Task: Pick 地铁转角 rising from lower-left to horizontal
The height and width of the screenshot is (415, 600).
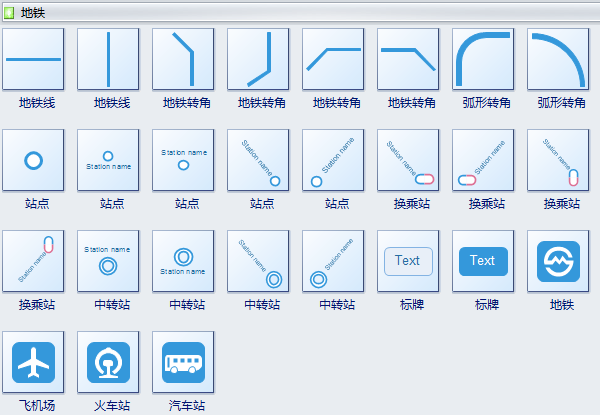Action: [333, 59]
